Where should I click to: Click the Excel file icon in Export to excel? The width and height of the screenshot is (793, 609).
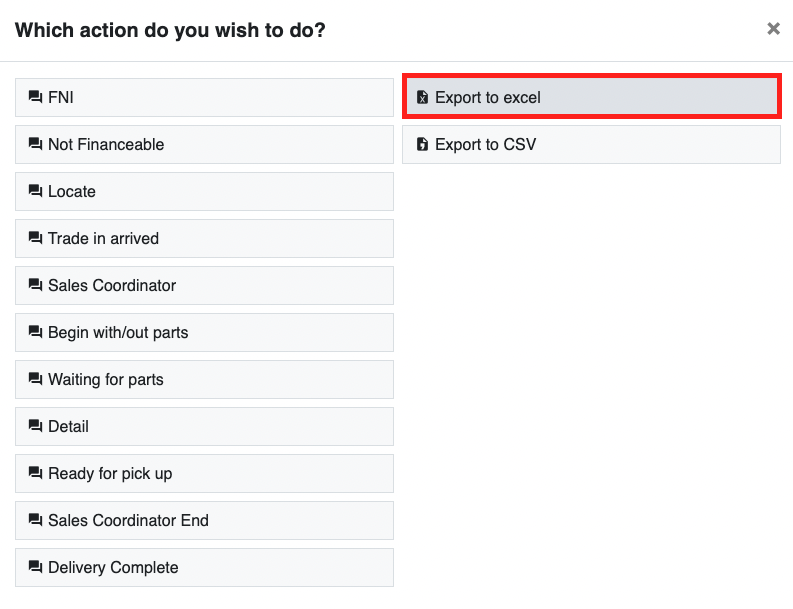coord(422,97)
